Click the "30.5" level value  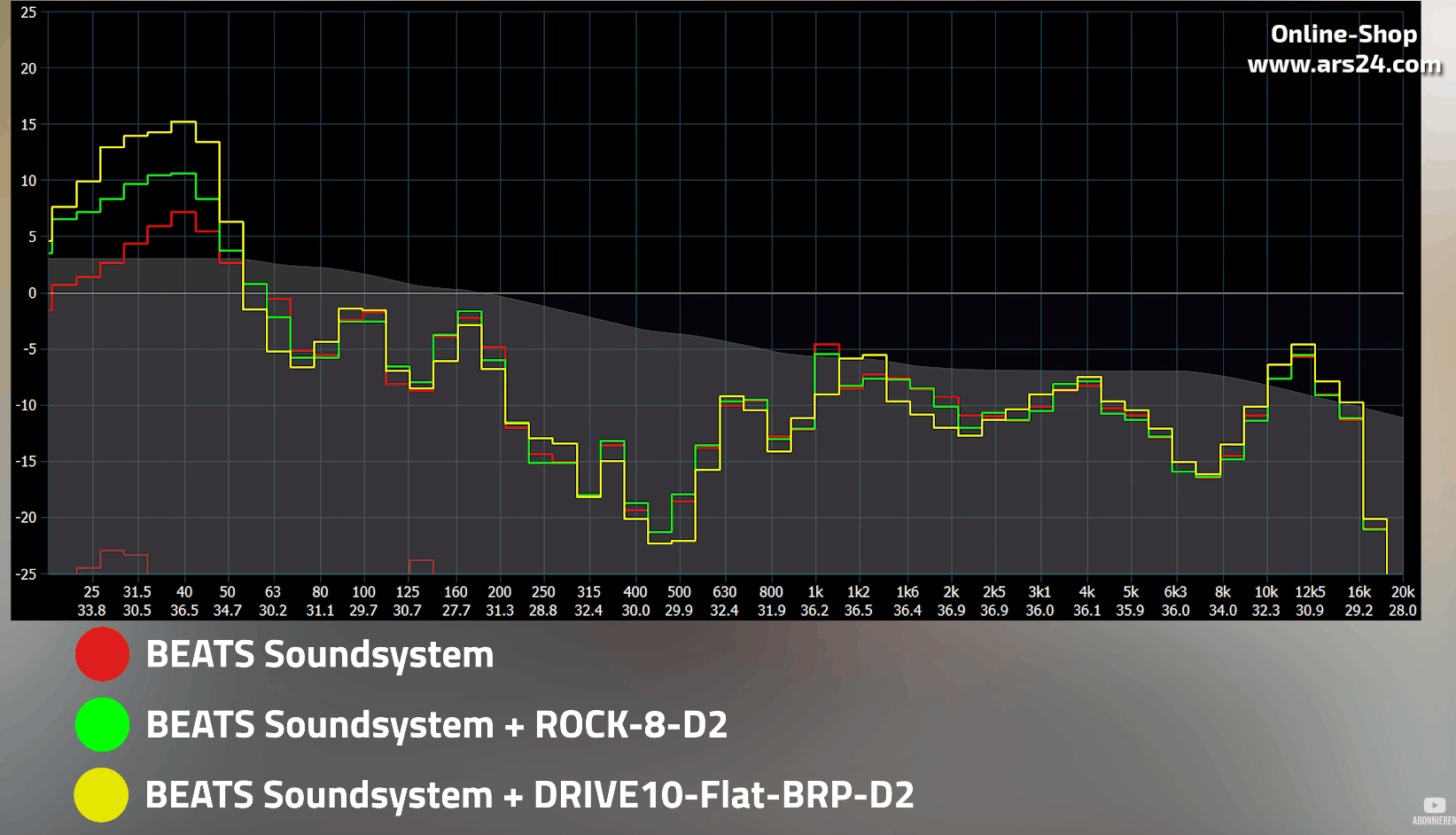point(136,610)
